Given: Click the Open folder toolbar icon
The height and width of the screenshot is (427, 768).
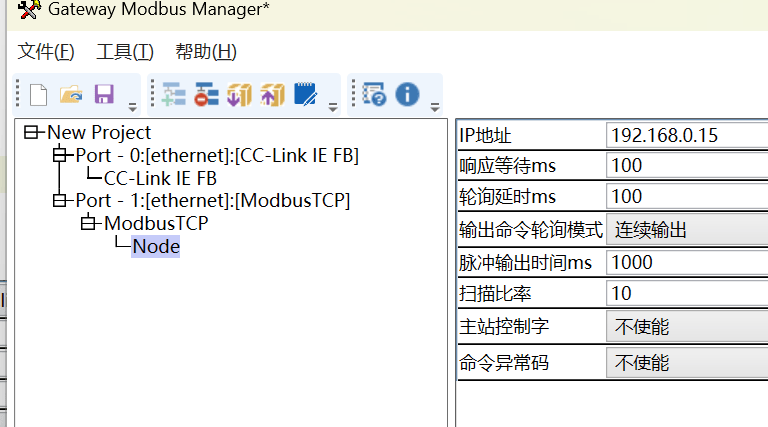Looking at the screenshot, I should [x=71, y=95].
